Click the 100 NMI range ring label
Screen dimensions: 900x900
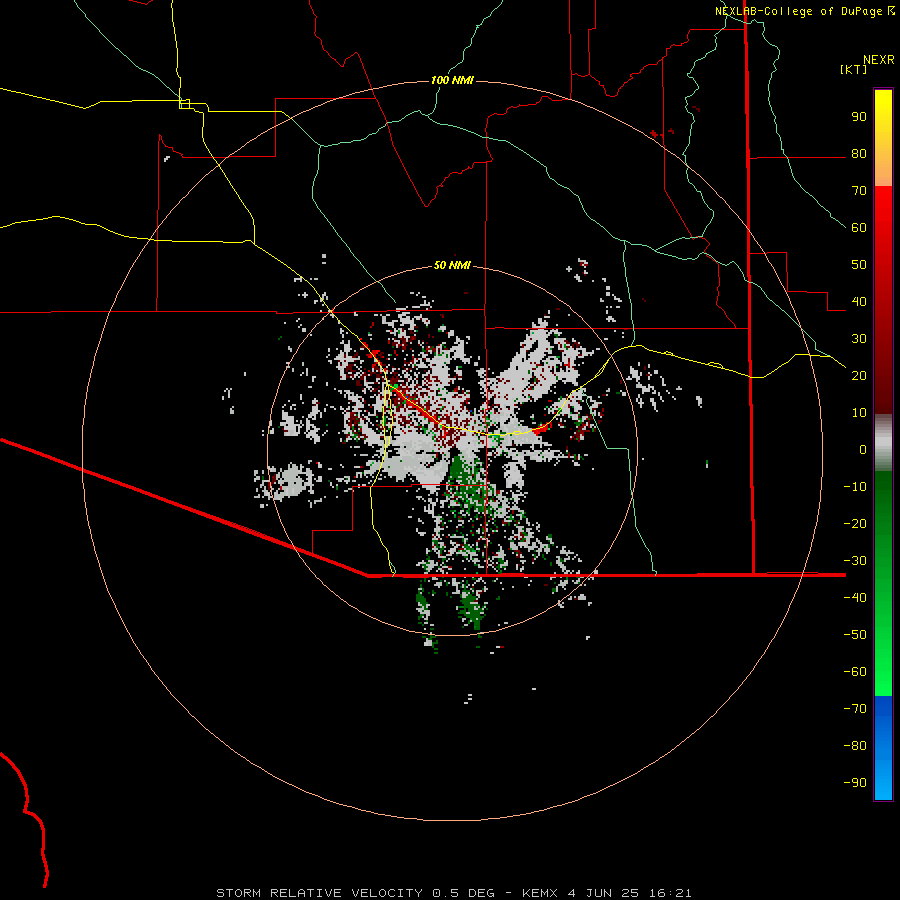(452, 80)
